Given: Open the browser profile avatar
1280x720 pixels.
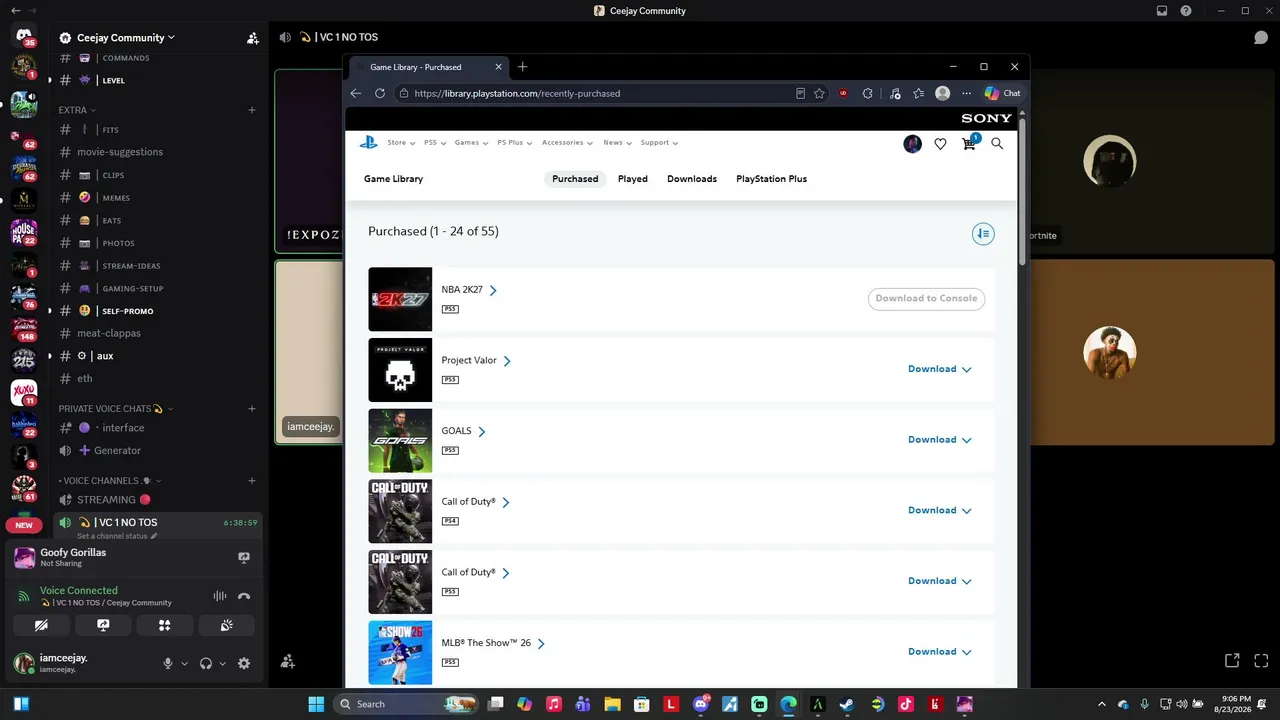Looking at the screenshot, I should point(942,93).
